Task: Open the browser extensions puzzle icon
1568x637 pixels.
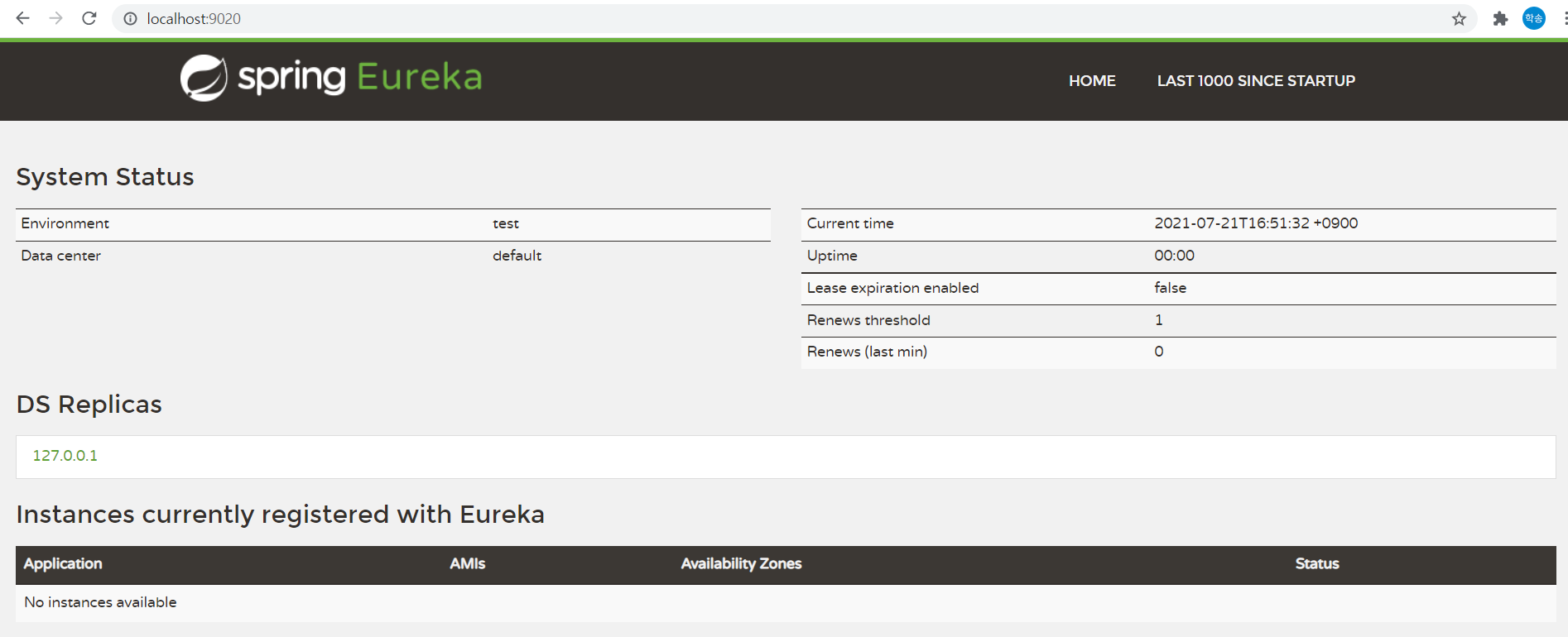Action: click(x=1500, y=19)
